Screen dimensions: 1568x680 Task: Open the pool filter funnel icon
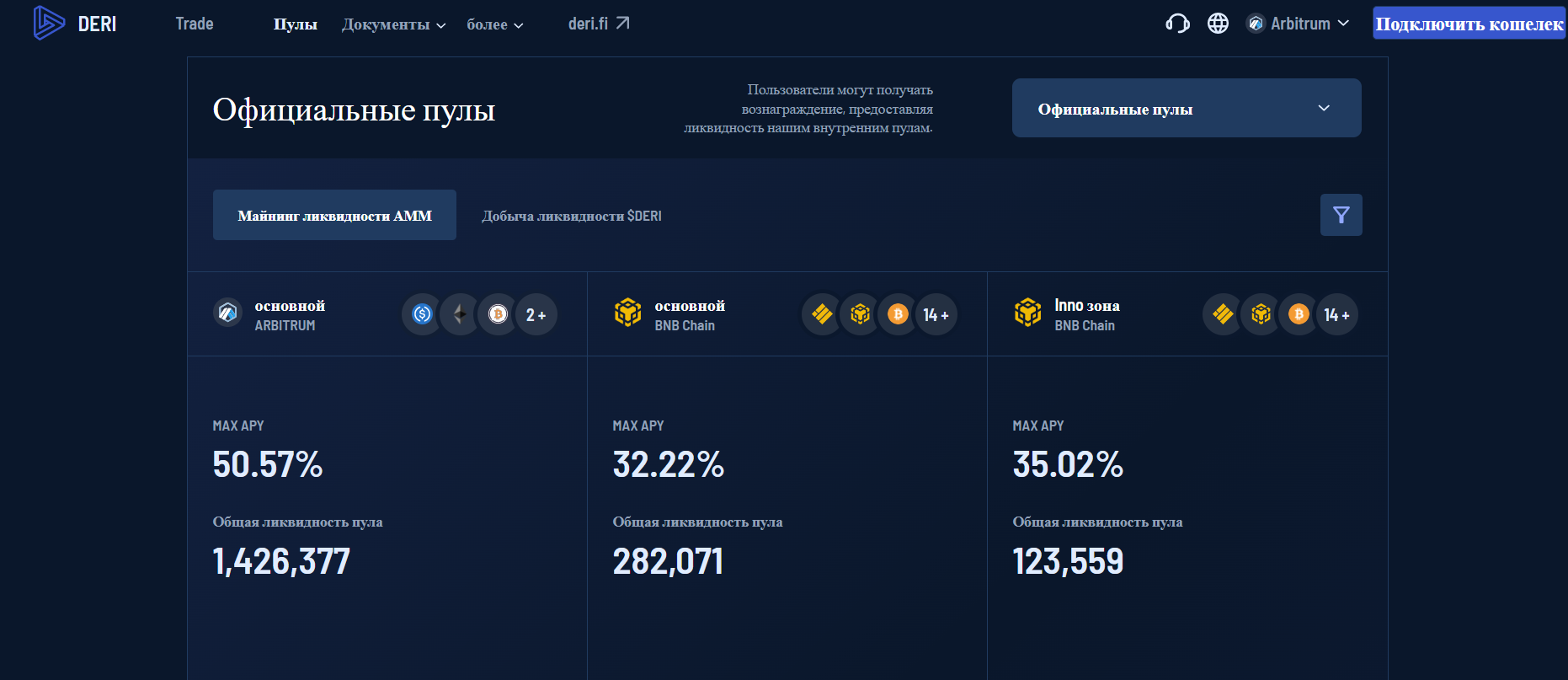click(x=1341, y=215)
